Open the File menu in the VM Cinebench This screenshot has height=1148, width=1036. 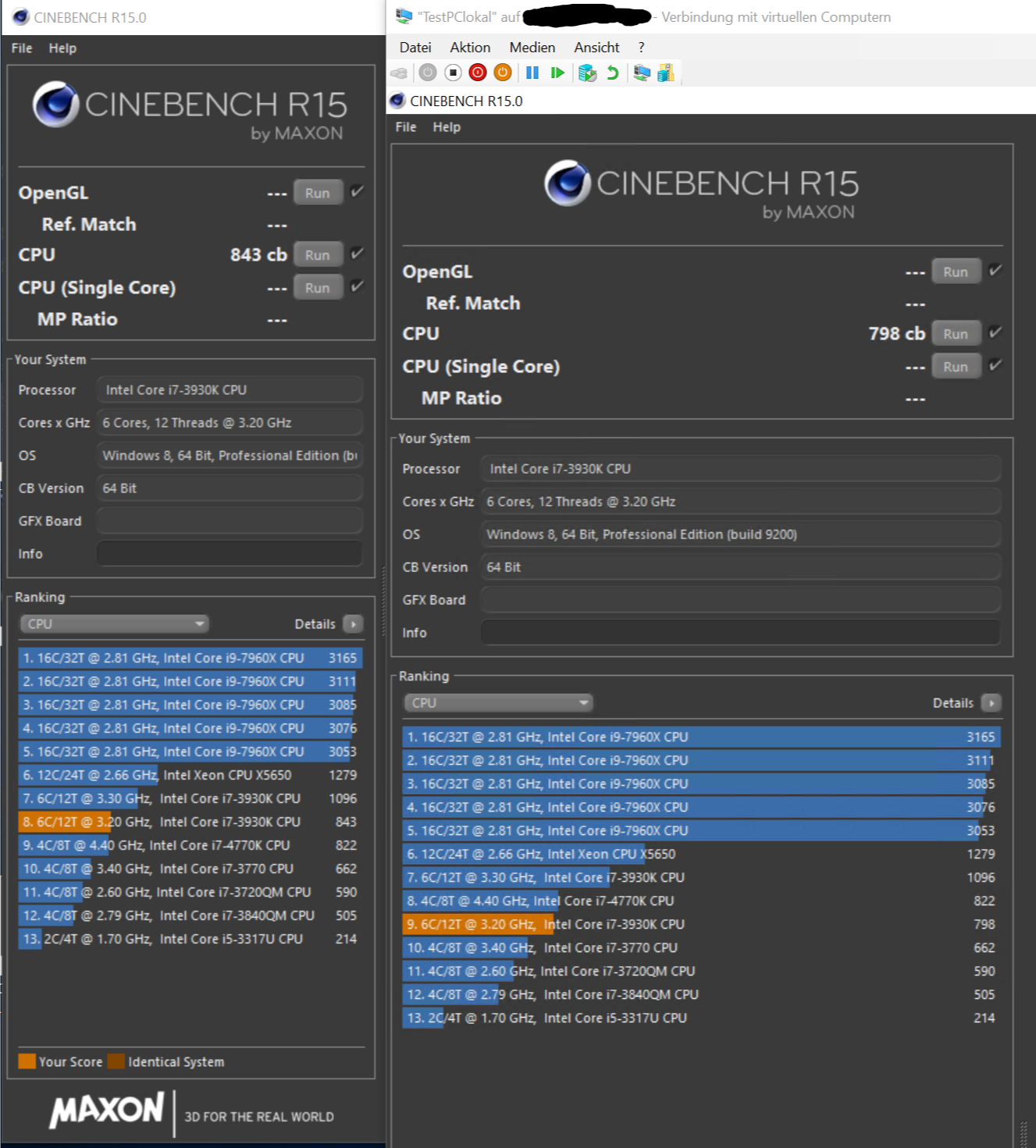coord(406,127)
